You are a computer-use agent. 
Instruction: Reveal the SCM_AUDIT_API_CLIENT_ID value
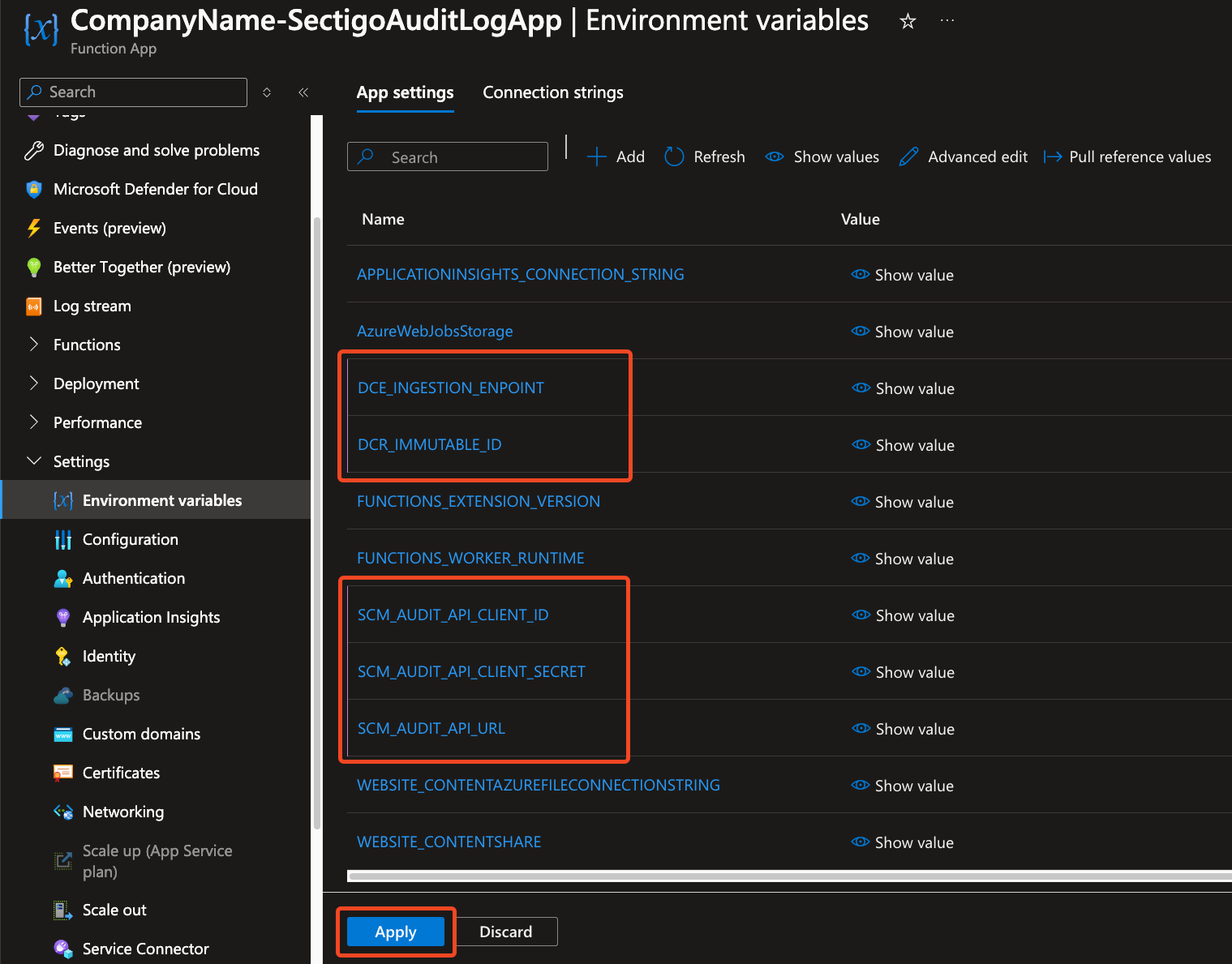(x=903, y=615)
